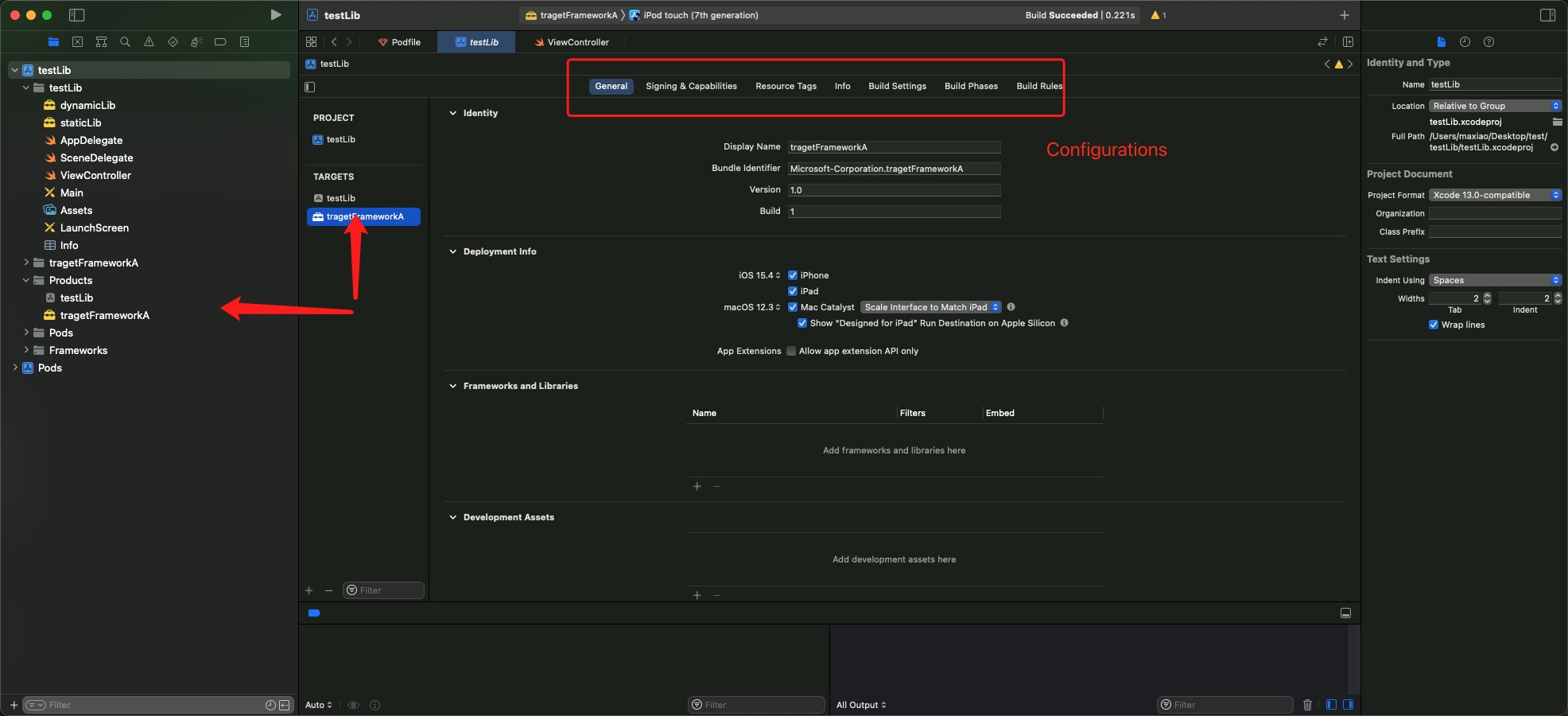
Task: Clear the console with the trash icon
Action: click(1307, 705)
